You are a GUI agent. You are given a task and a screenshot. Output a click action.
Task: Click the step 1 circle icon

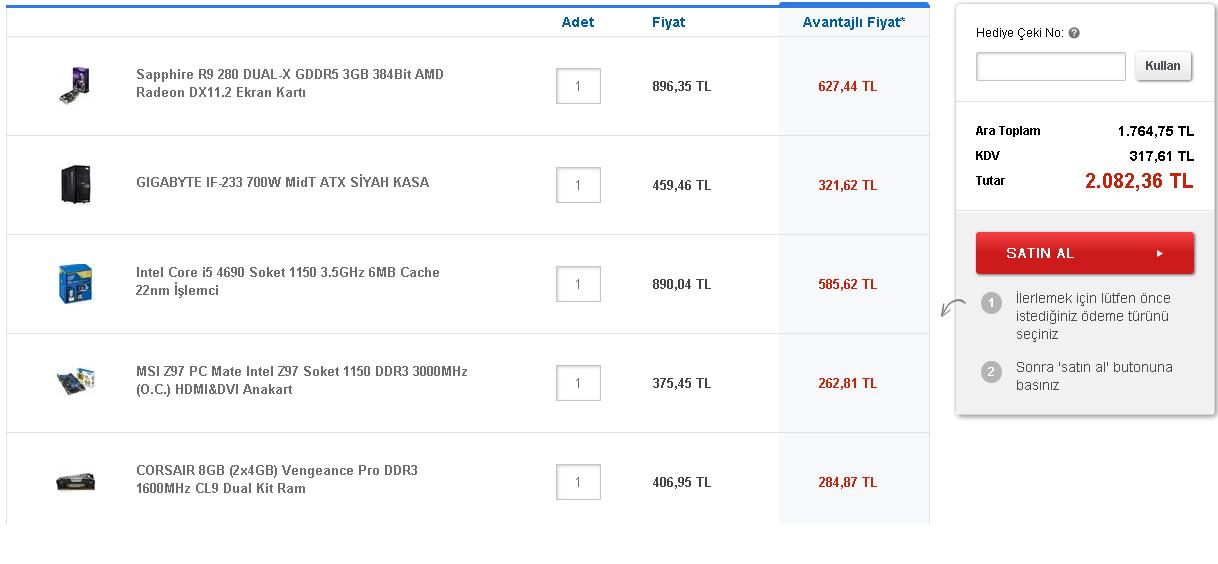(991, 303)
